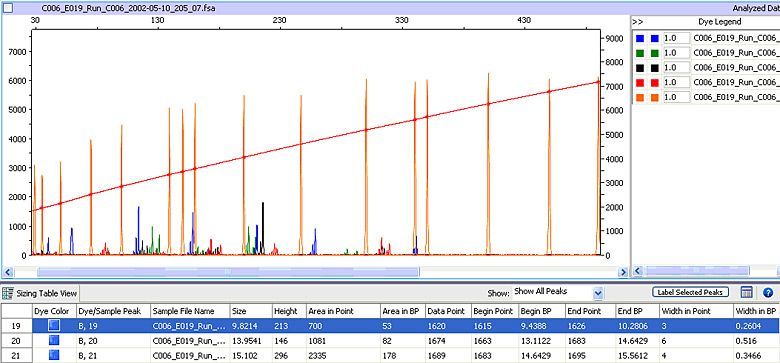
Task: Click the Data Point column header
Action: tap(448, 311)
